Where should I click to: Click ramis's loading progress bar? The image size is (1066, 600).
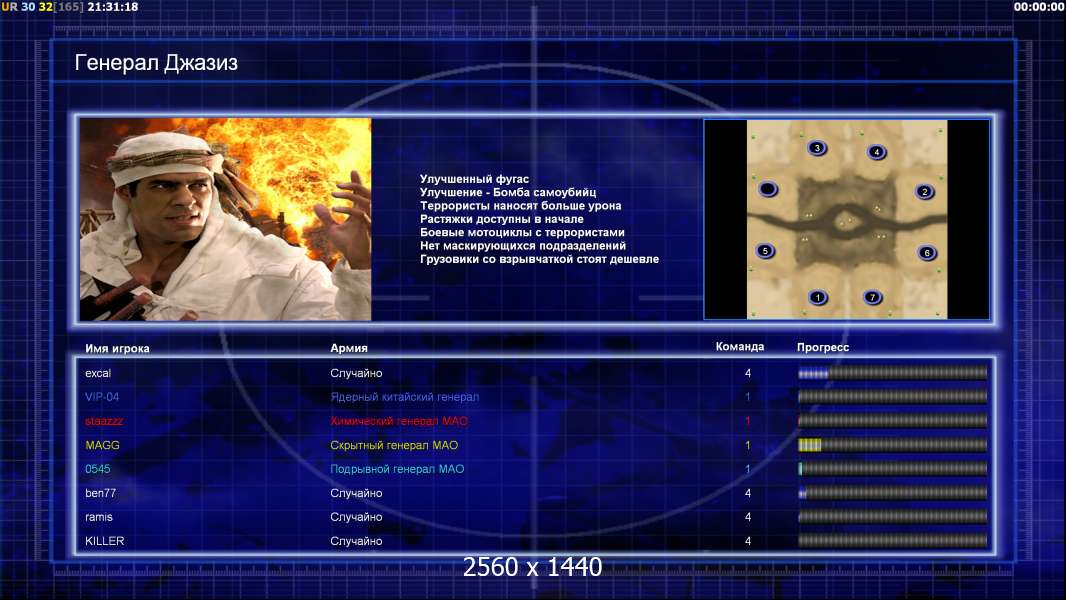tap(893, 516)
